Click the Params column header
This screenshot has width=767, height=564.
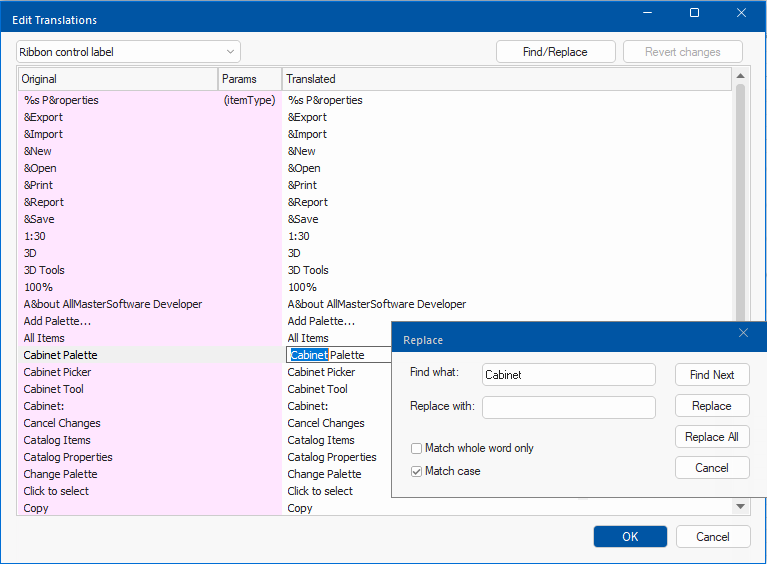[249, 79]
